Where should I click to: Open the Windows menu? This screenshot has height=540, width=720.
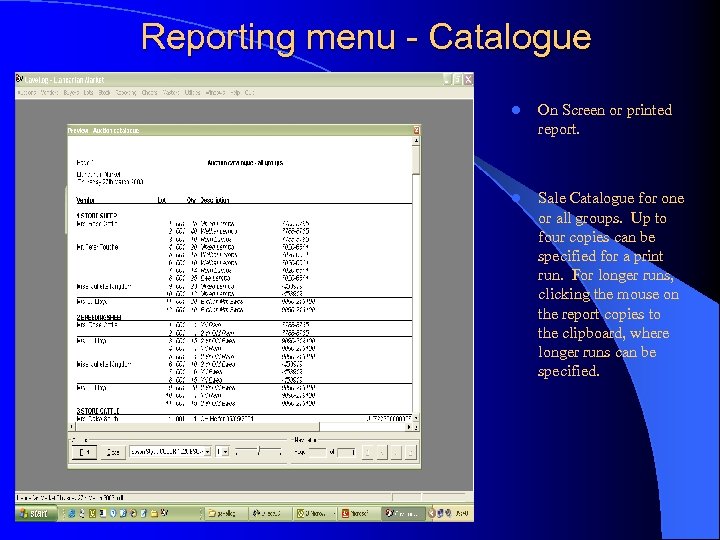point(215,92)
